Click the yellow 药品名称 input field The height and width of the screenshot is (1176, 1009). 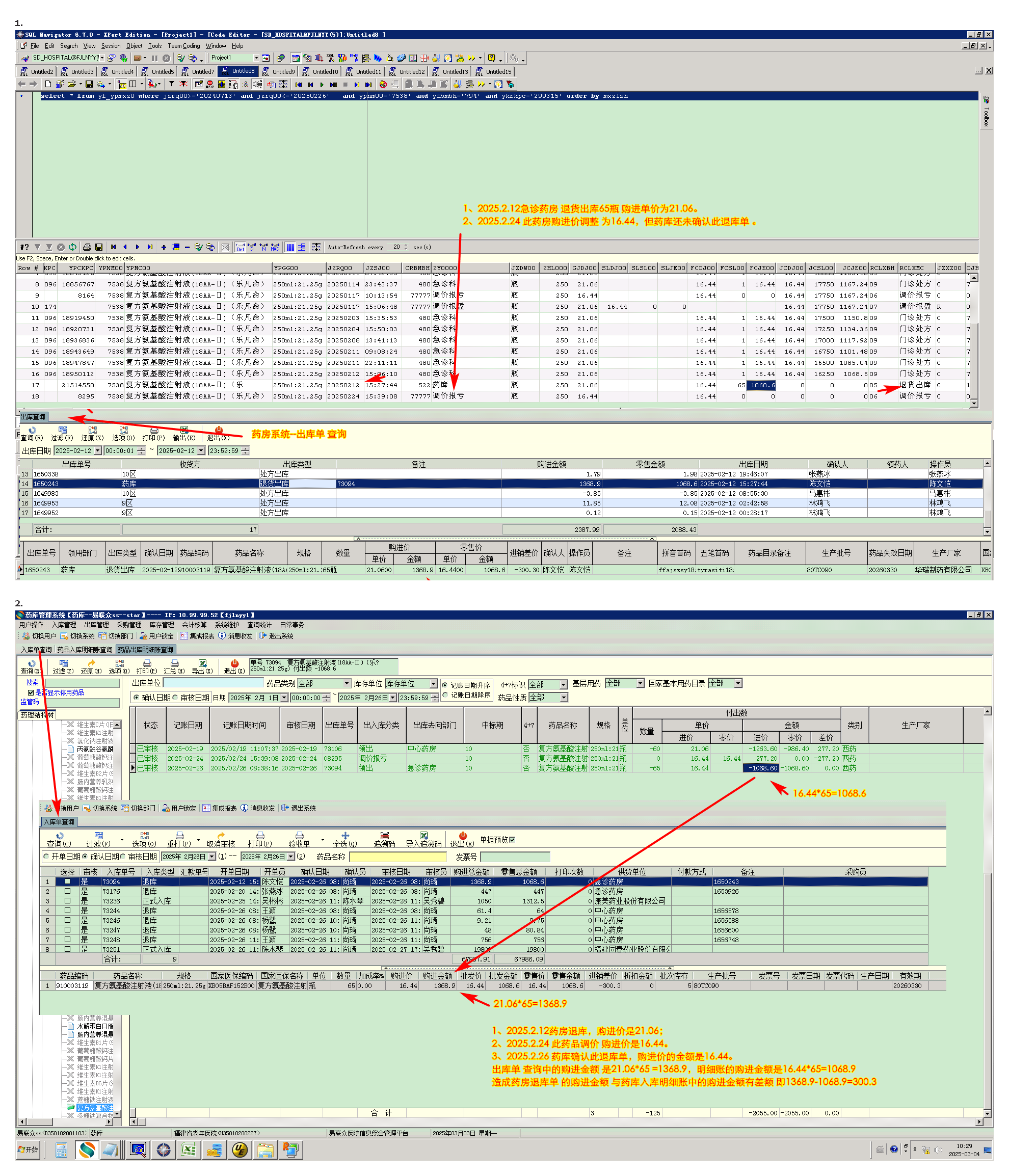pyautogui.click(x=398, y=857)
